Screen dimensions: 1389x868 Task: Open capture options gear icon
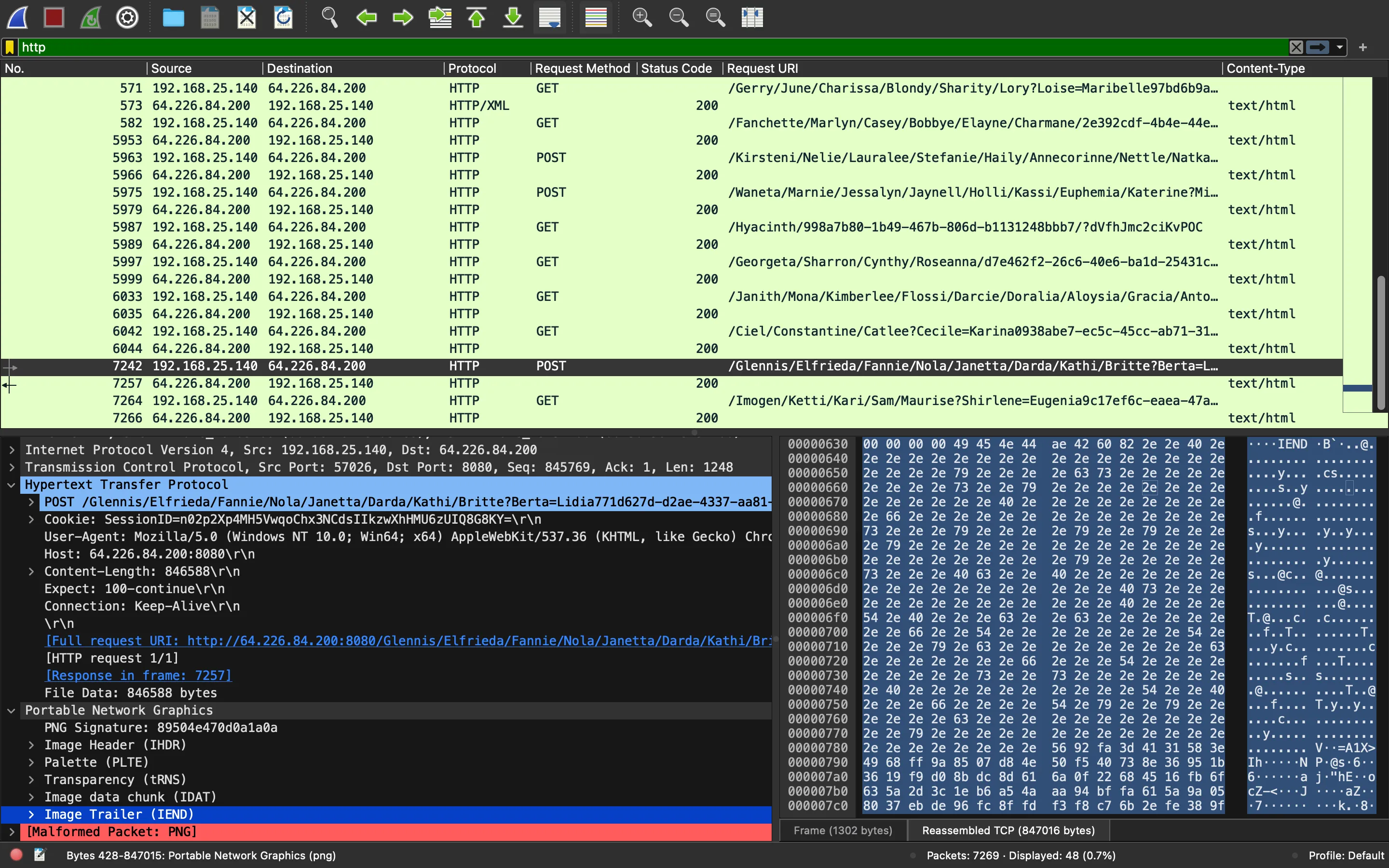point(127,17)
